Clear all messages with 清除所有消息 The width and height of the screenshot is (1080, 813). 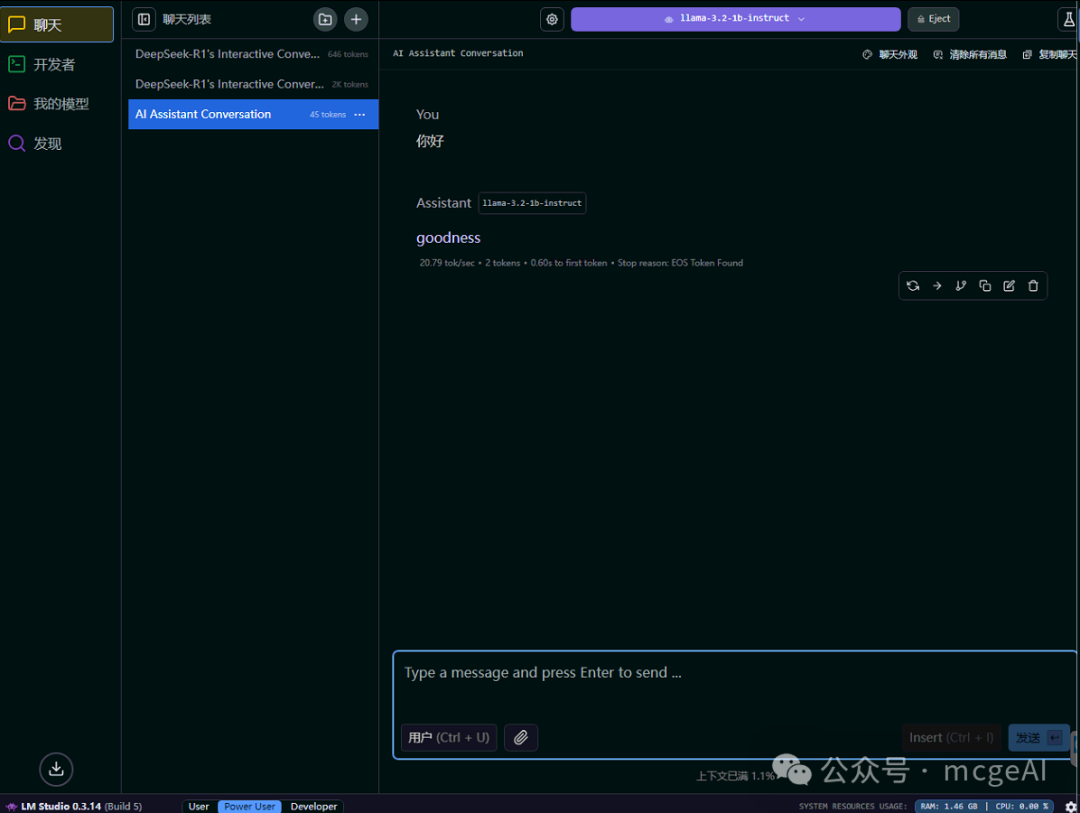click(x=970, y=54)
